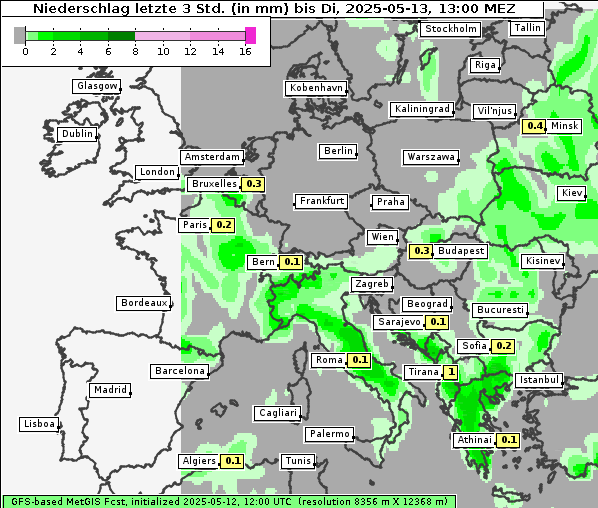Viewport: 598px width, 508px height.
Task: Select the Dublin label
Action: pyautogui.click(x=77, y=134)
